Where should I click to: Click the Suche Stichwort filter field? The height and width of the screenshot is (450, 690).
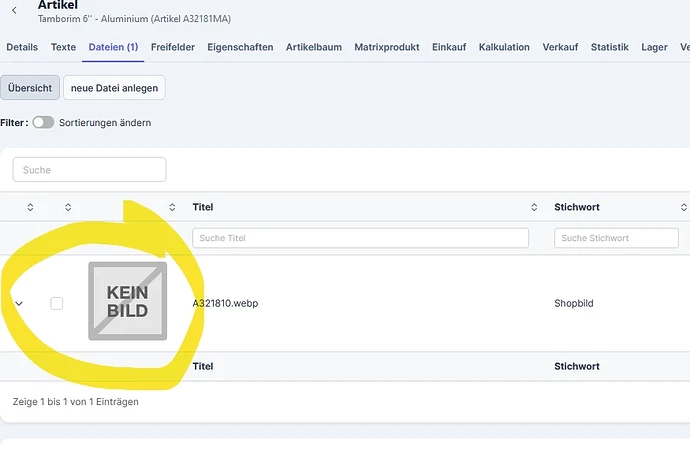pos(616,238)
